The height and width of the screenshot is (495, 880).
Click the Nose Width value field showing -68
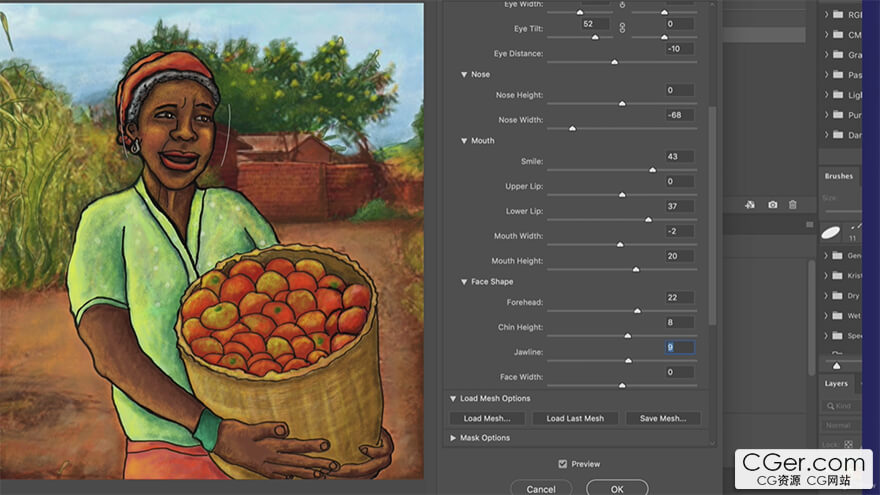(x=680, y=115)
